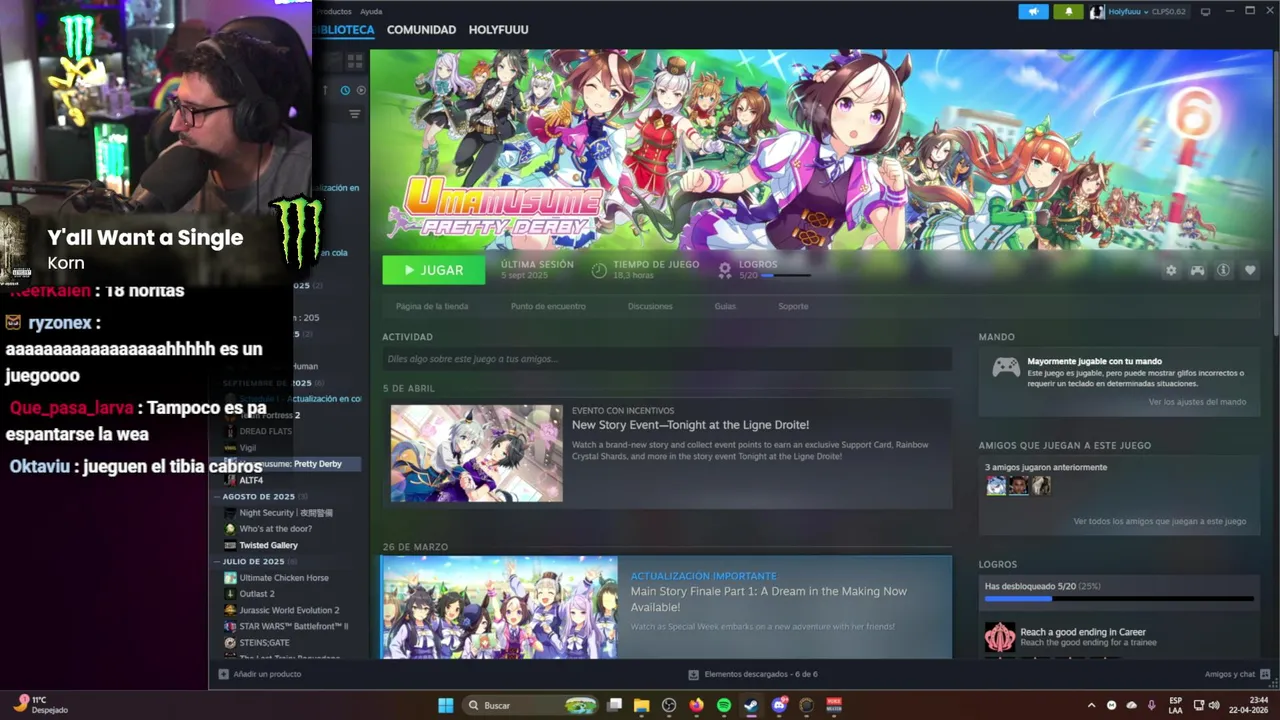The width and height of the screenshot is (1280, 720).
Task: Click the achievements progress bar
Action: point(1119,599)
